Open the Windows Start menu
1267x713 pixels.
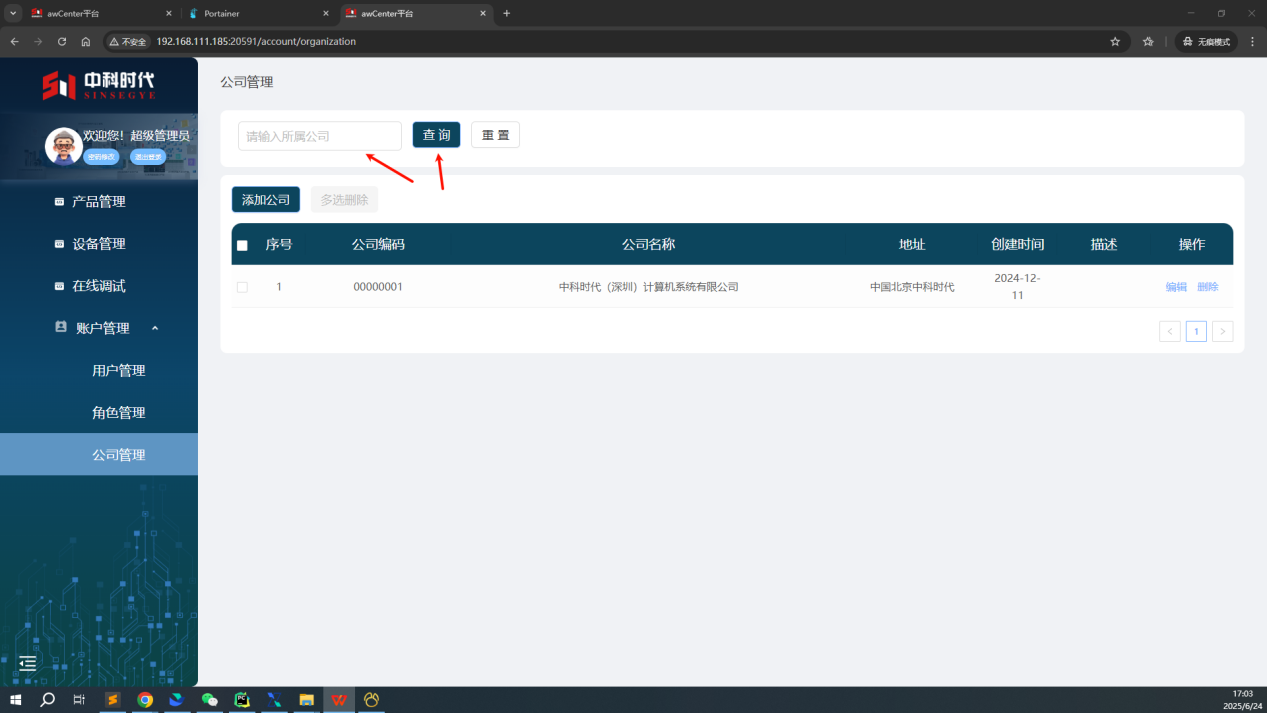[x=15, y=700]
